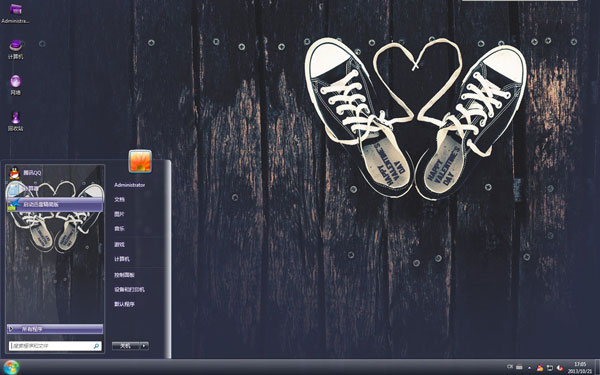Launch the highlighted 迅雷 program entry

pos(55,205)
